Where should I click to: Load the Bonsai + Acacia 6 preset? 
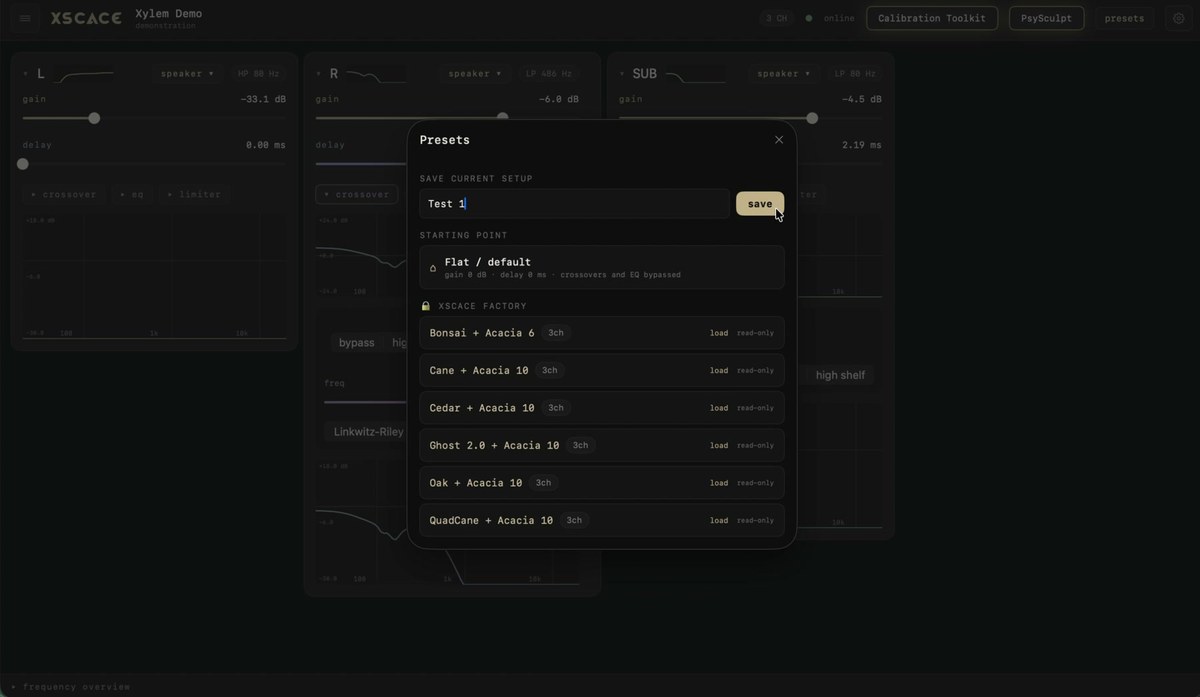coord(719,333)
